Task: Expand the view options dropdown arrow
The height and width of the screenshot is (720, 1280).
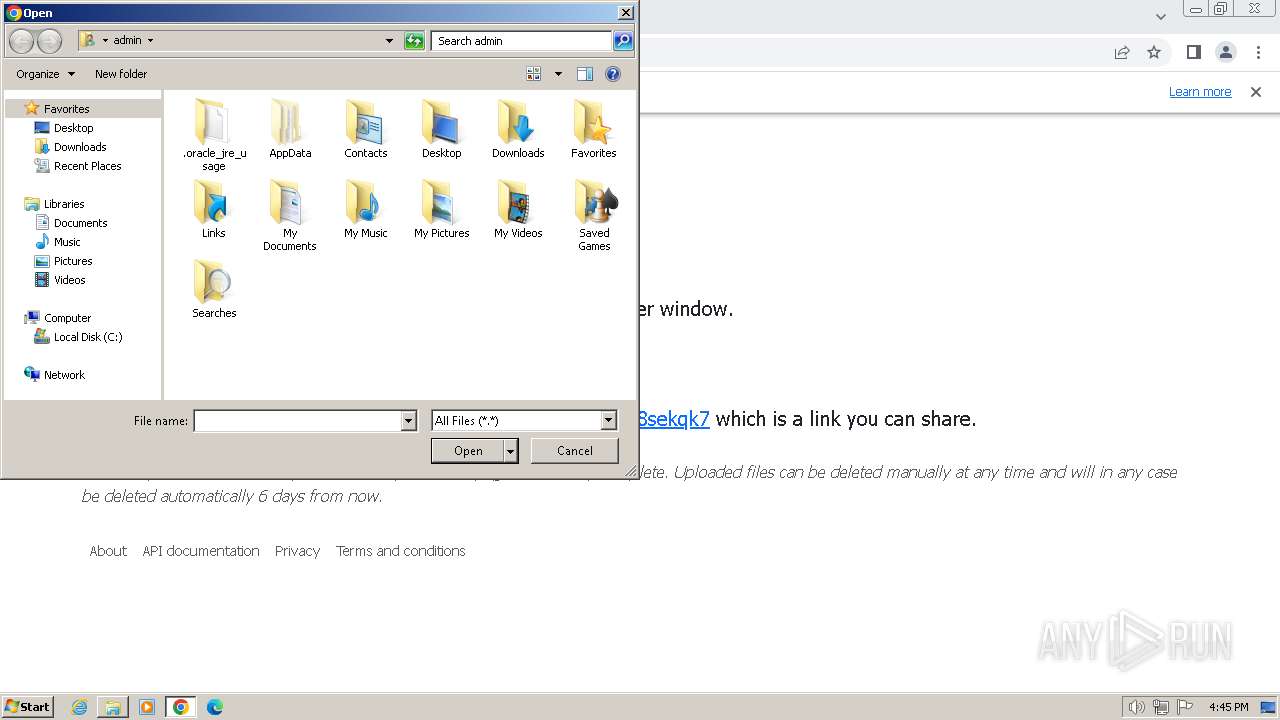Action: [558, 74]
